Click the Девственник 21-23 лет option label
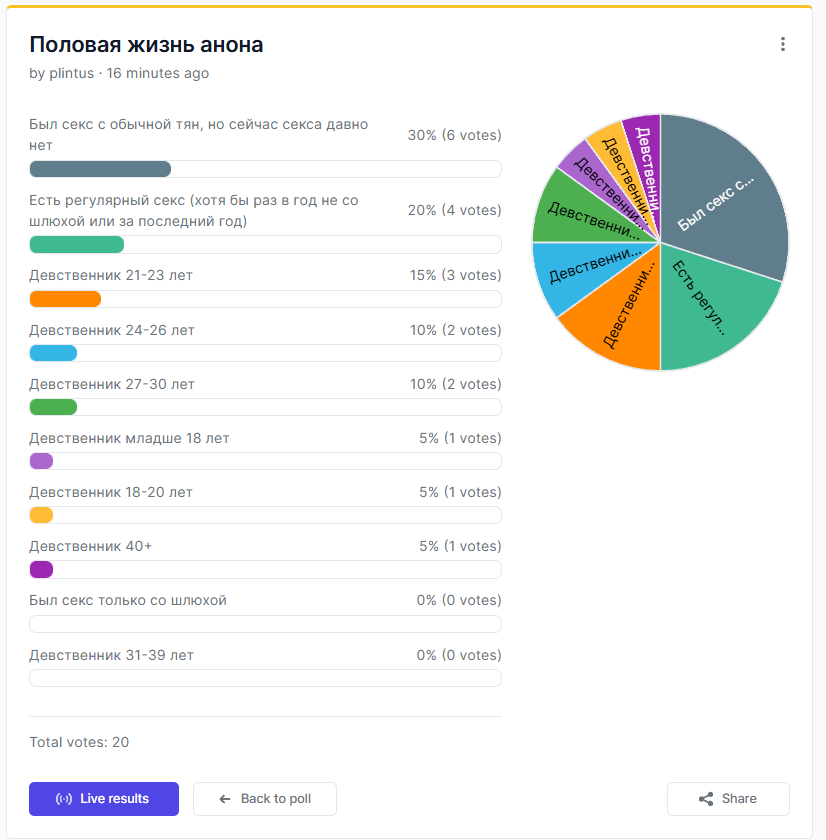This screenshot has width=826, height=840. pos(111,275)
